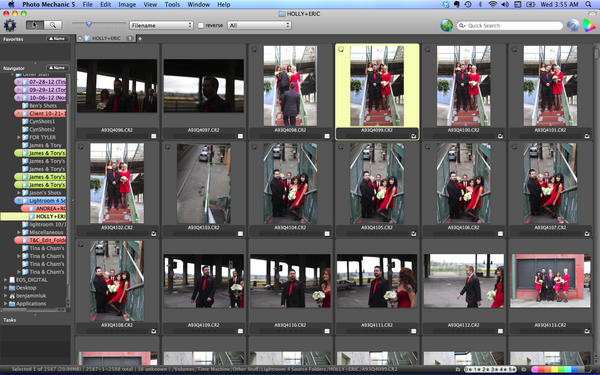The height and width of the screenshot is (375, 600).
Task: Toggle the color management triangle icon
Action: click(589, 26)
